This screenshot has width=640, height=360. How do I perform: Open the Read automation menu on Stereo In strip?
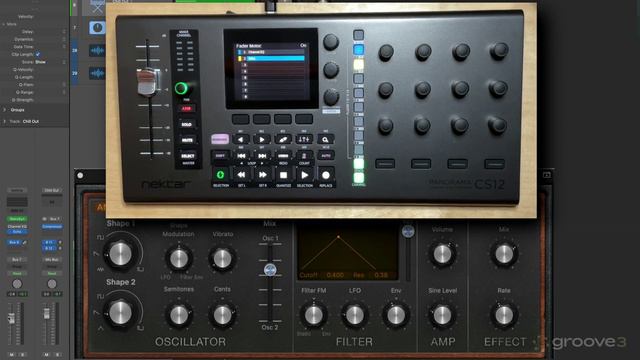17,273
